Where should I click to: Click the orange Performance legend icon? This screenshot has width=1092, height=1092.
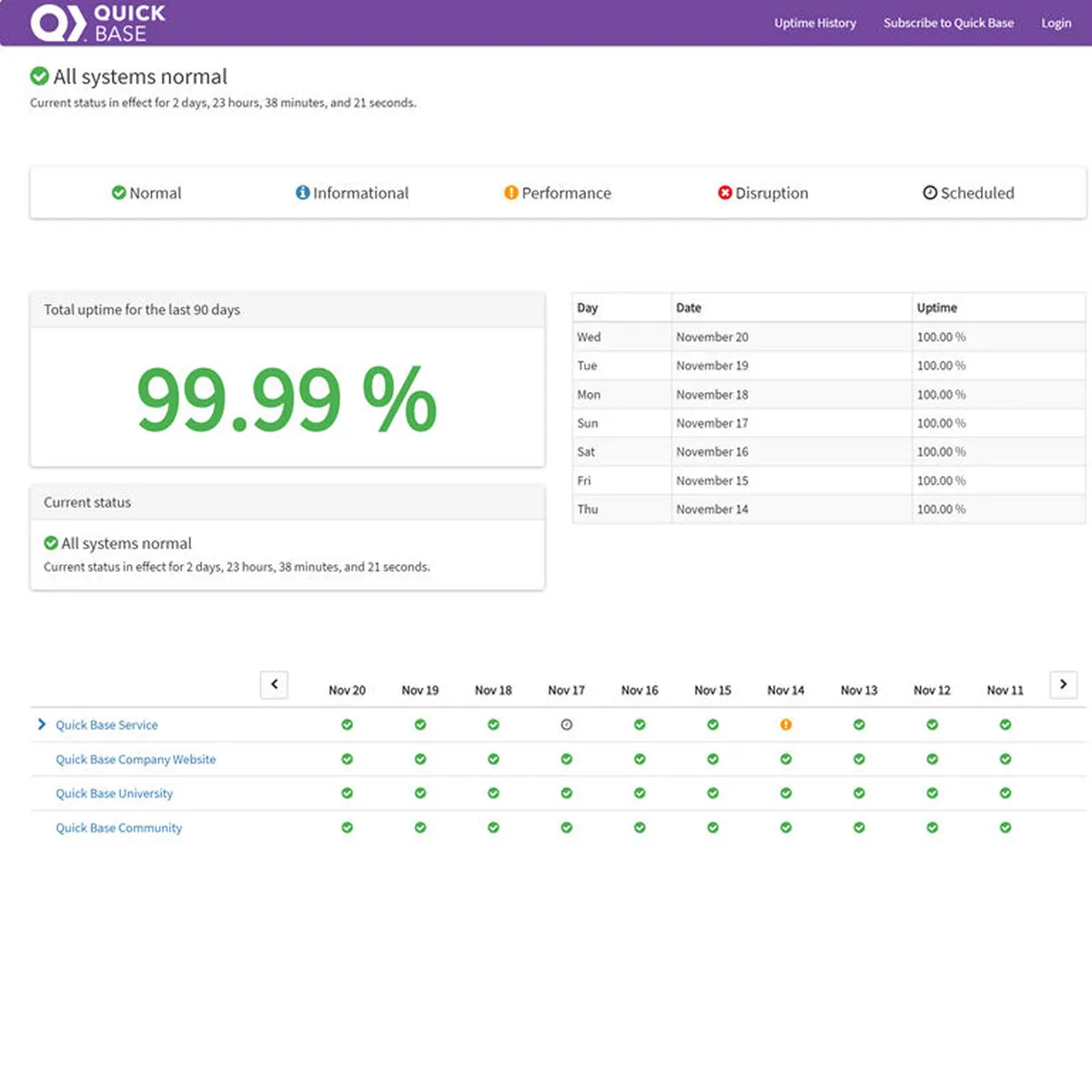pos(511,193)
